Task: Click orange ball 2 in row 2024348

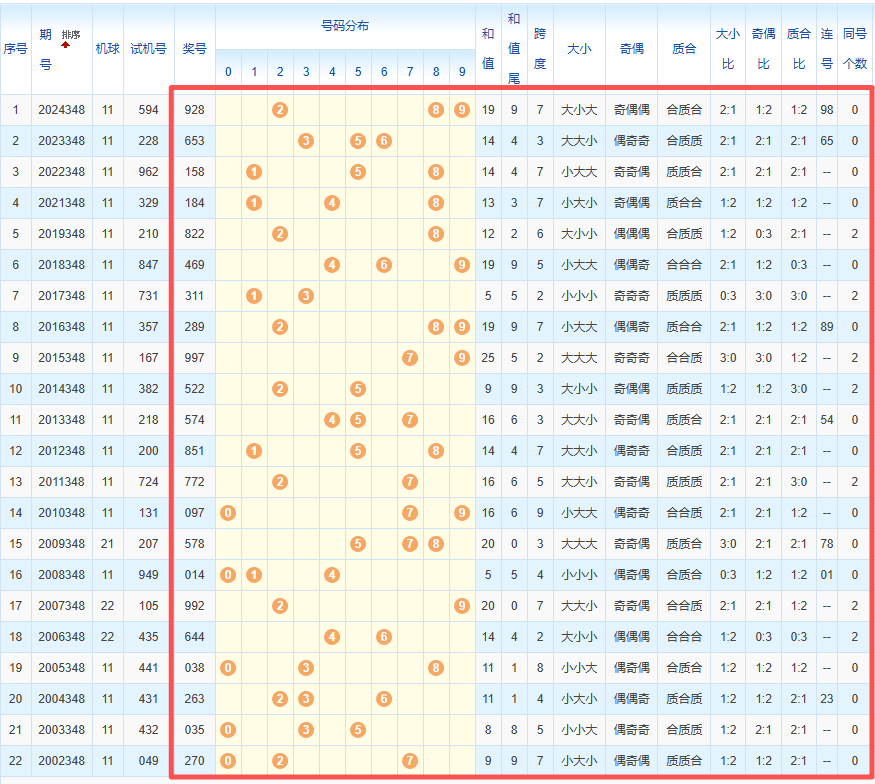Action: (280, 110)
